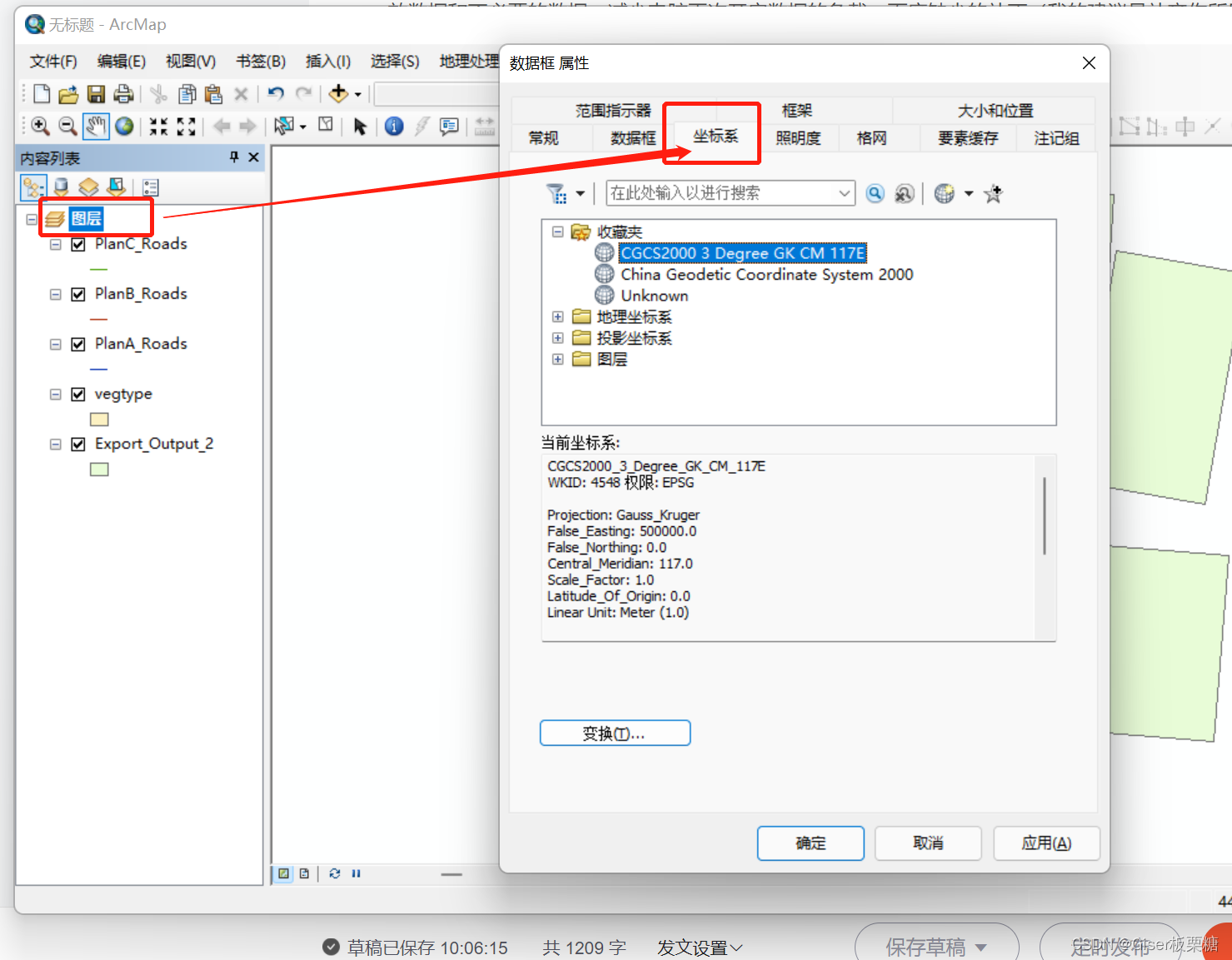Confirm the dialog with OK button

[811, 843]
